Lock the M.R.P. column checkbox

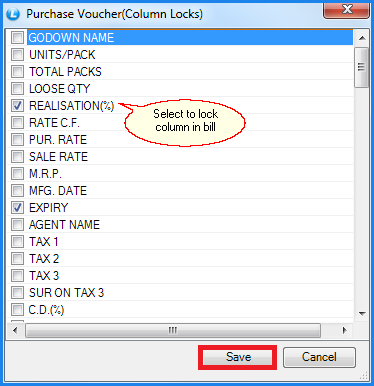tap(17, 174)
